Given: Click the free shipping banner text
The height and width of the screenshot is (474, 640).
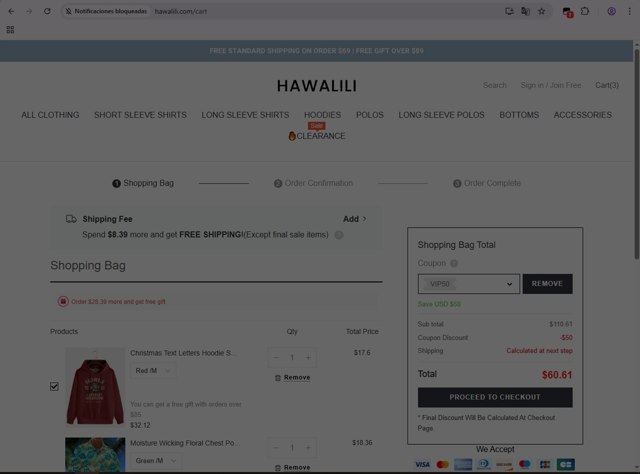Looking at the screenshot, I should pyautogui.click(x=316, y=51).
